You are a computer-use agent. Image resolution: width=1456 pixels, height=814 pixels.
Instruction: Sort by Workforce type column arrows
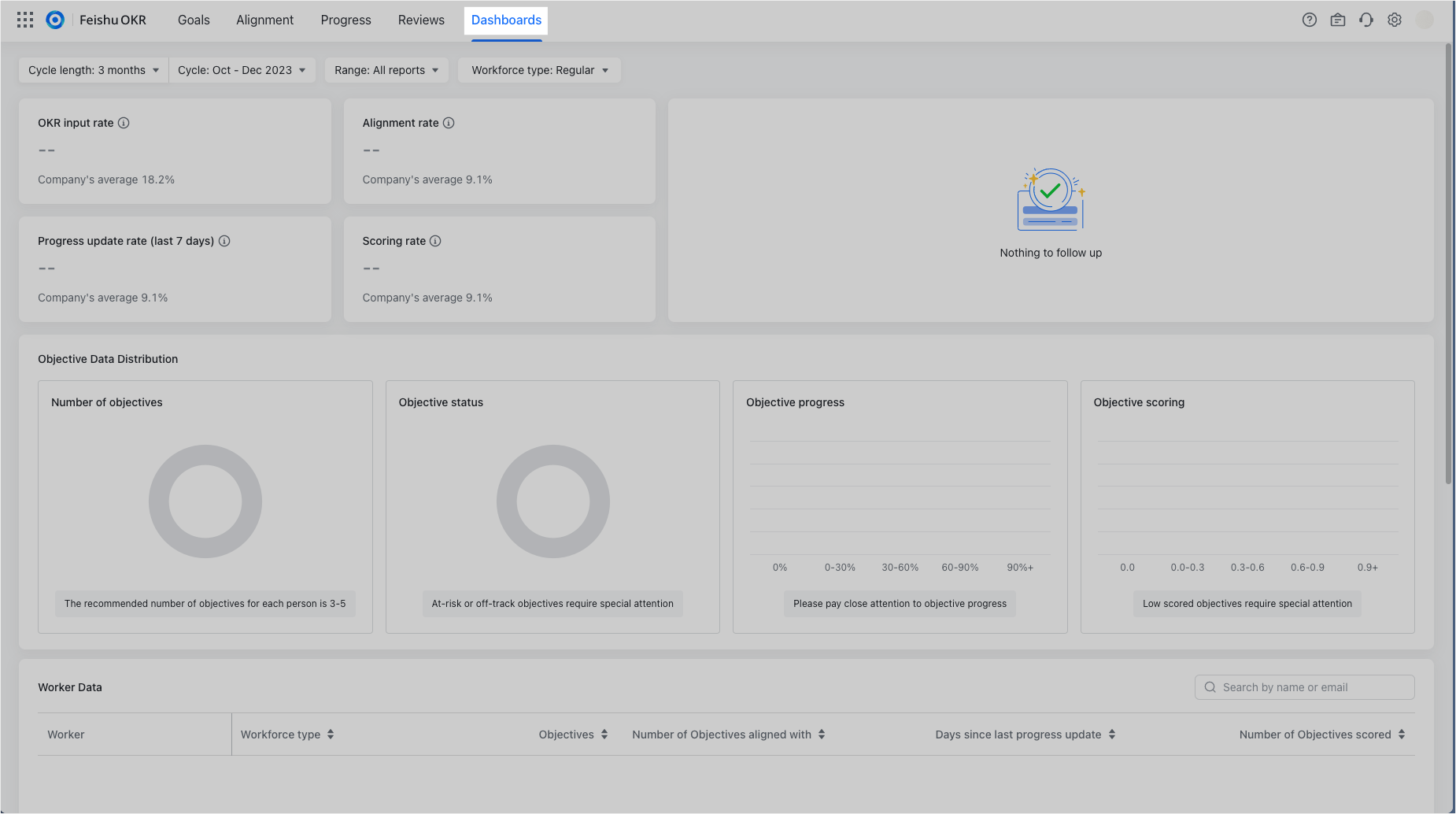[331, 734]
